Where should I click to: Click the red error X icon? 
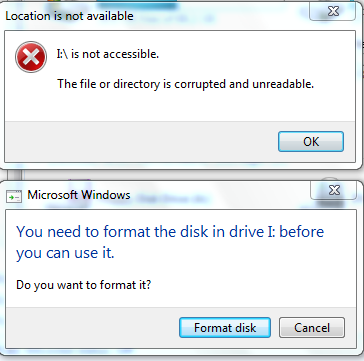coord(31,57)
